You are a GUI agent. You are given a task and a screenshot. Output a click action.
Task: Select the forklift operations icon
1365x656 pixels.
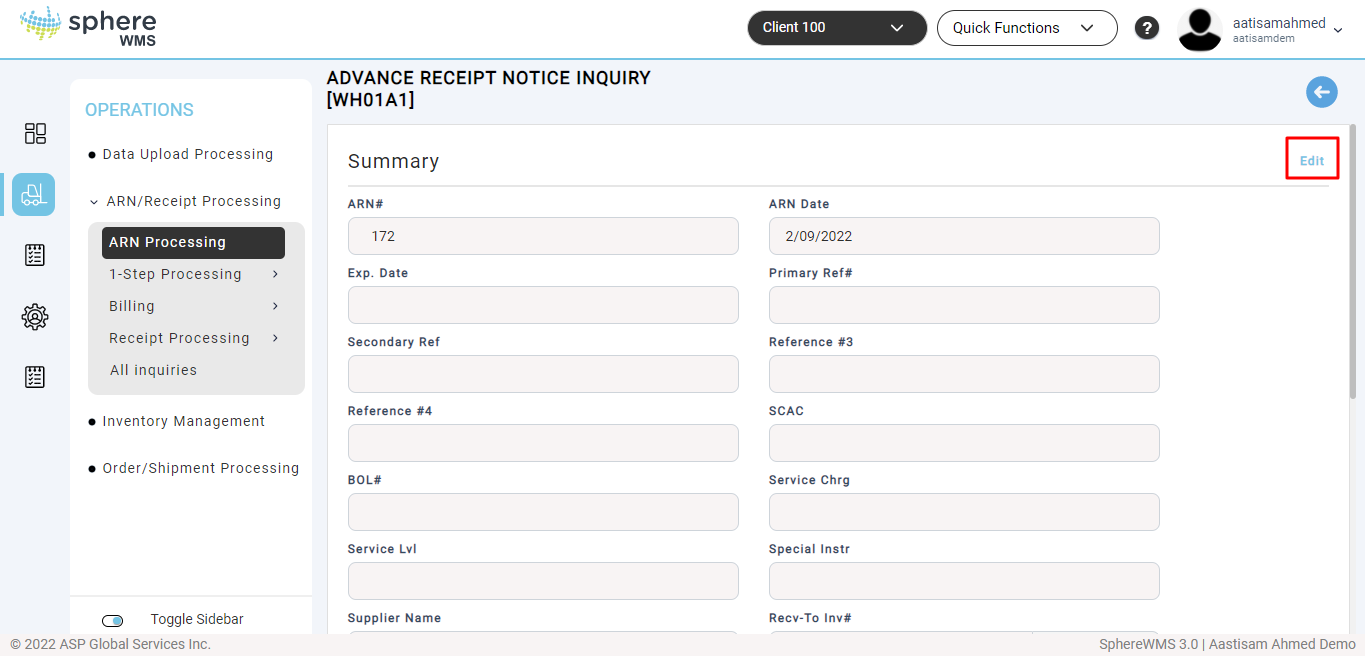coord(34,195)
